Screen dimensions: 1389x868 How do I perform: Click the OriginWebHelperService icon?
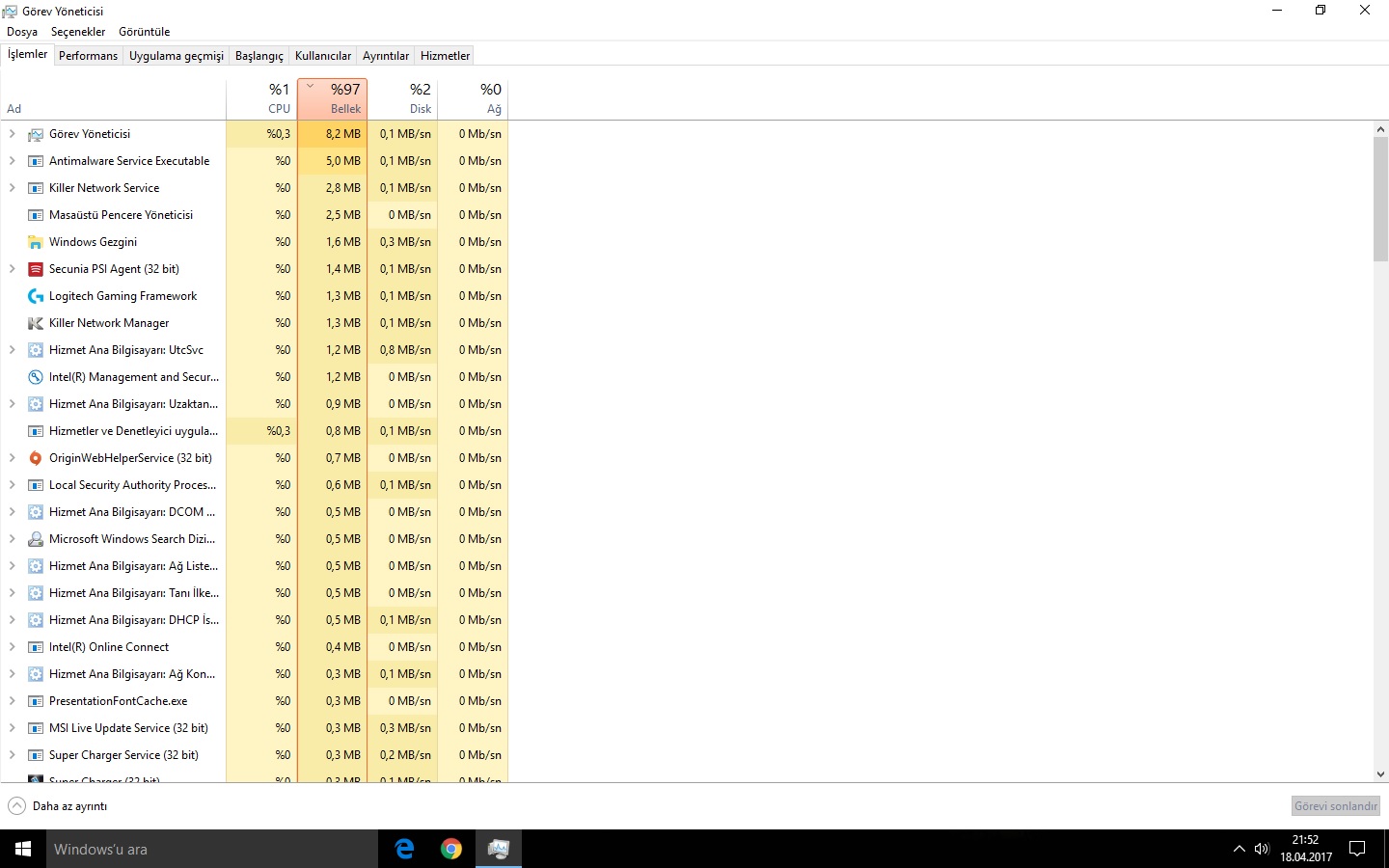pyautogui.click(x=36, y=458)
